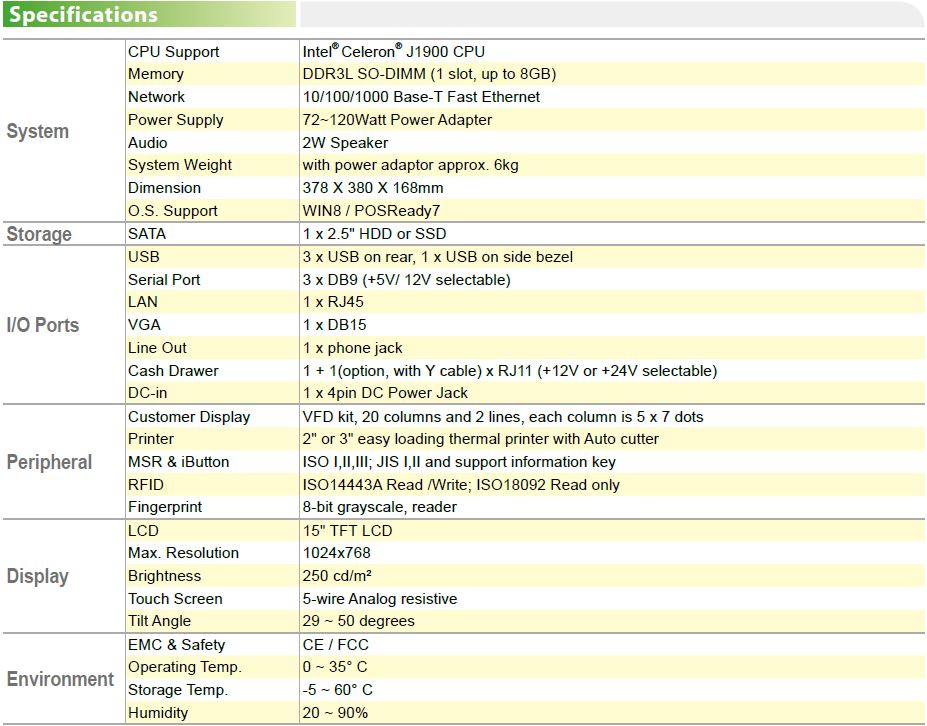Click the LCD row label
Screen dimensions: 927x726
pyautogui.click(x=143, y=531)
